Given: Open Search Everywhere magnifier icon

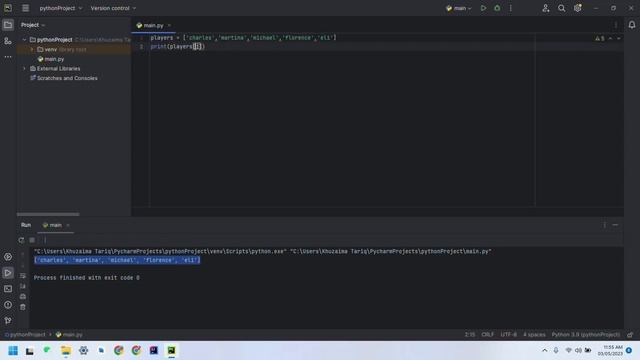Looking at the screenshot, I should click(x=561, y=8).
